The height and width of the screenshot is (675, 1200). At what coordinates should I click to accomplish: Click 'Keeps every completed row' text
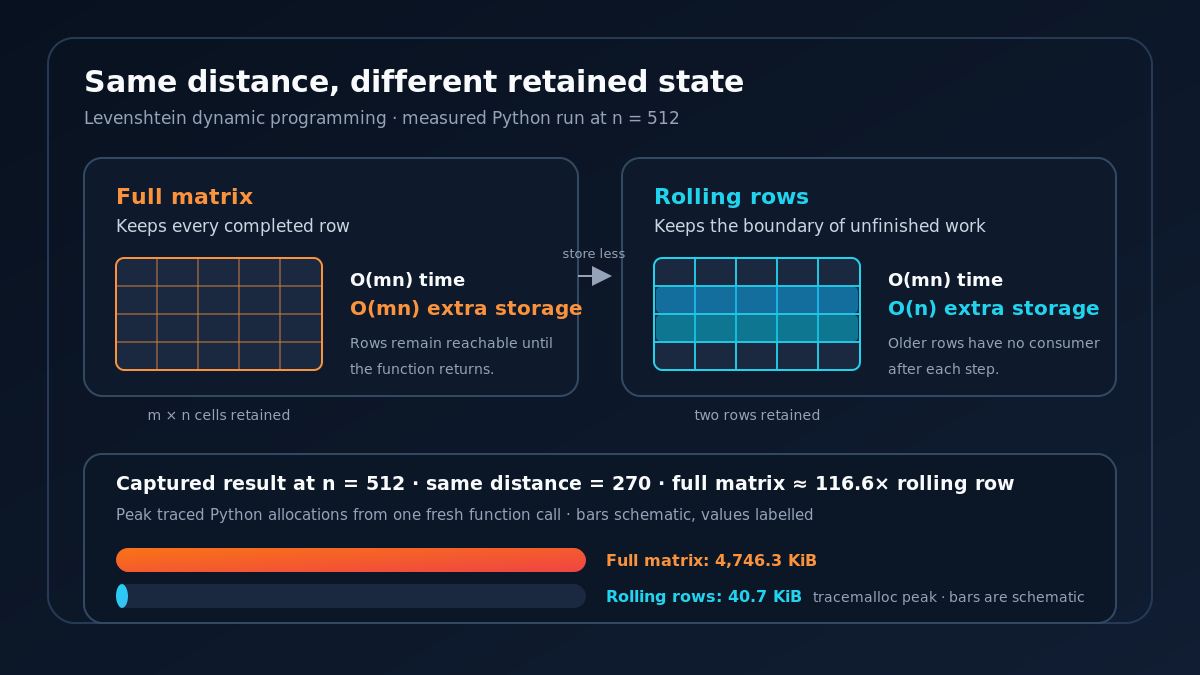click(x=233, y=227)
